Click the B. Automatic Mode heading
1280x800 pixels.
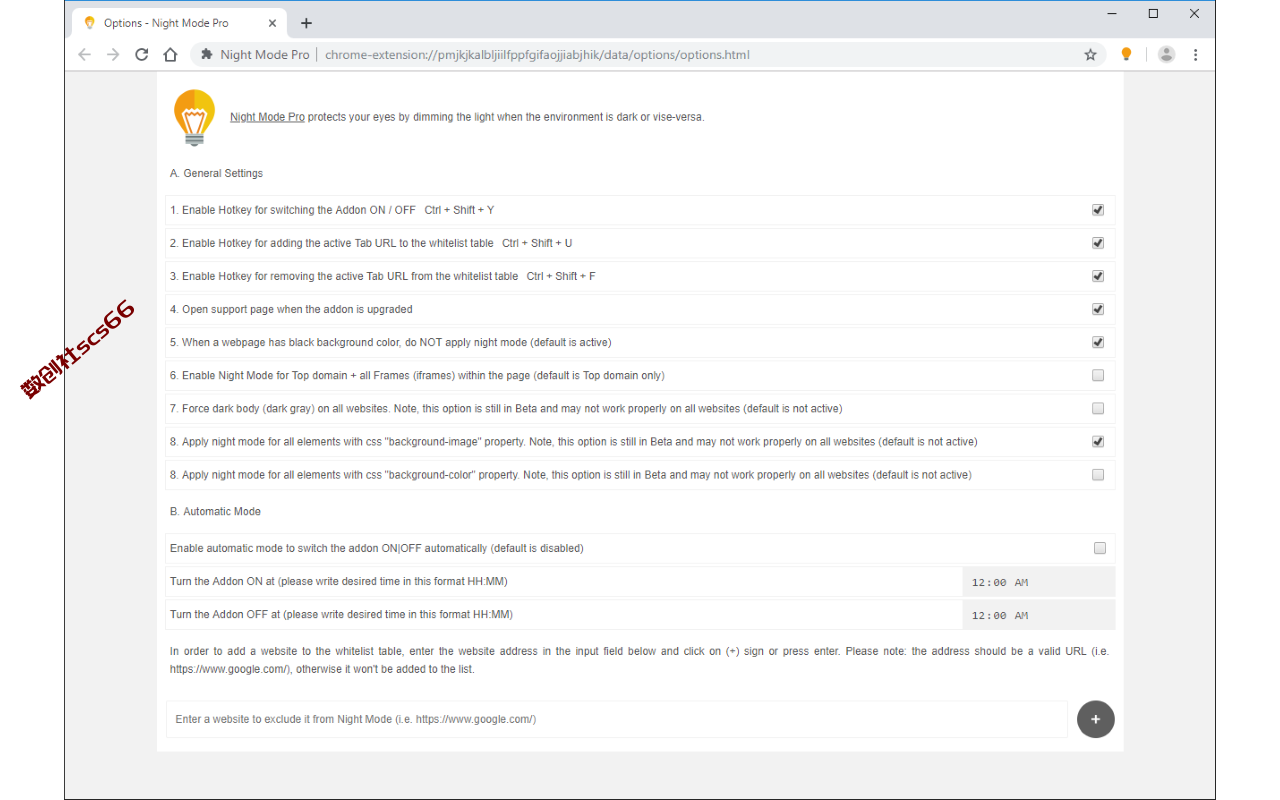tap(215, 511)
